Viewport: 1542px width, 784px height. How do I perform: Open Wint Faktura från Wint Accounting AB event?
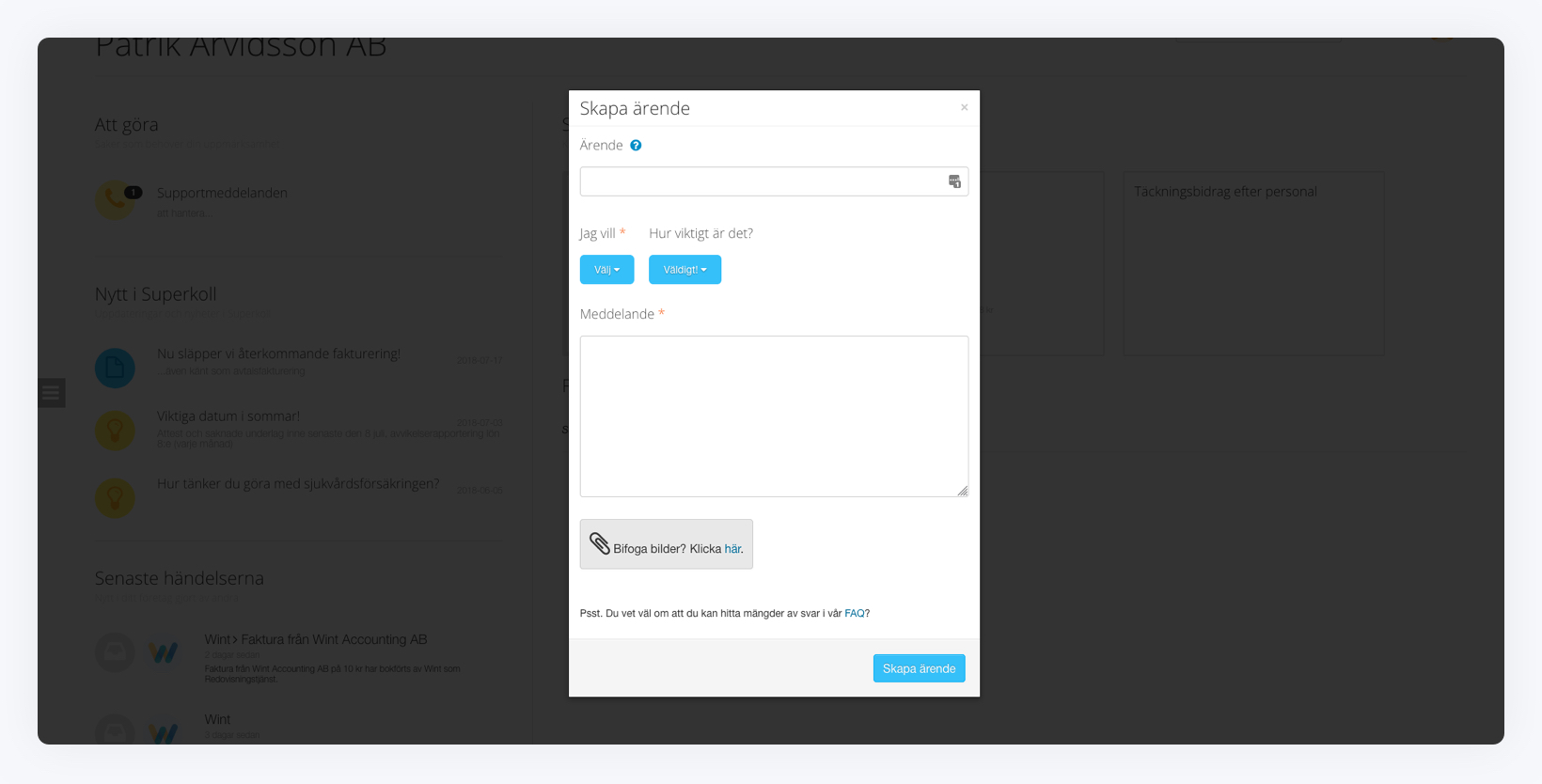click(316, 639)
